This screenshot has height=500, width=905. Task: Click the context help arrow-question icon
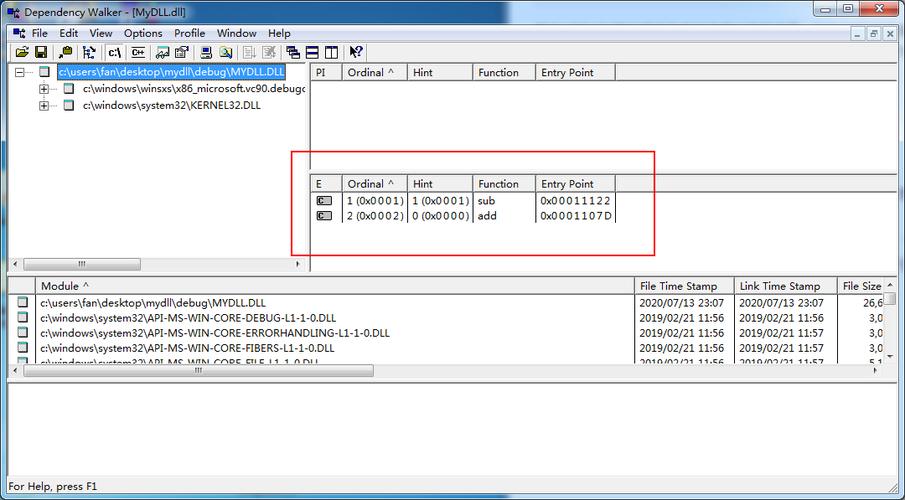[356, 53]
